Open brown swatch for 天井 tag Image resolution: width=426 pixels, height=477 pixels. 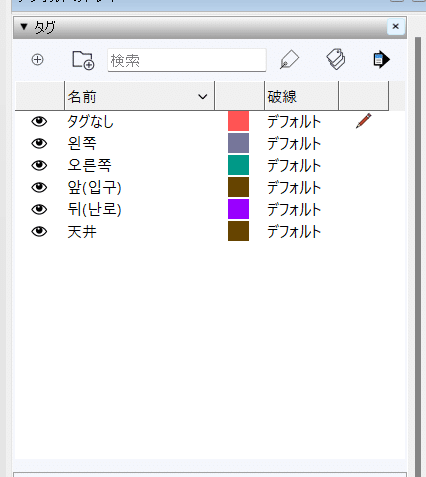[238, 231]
